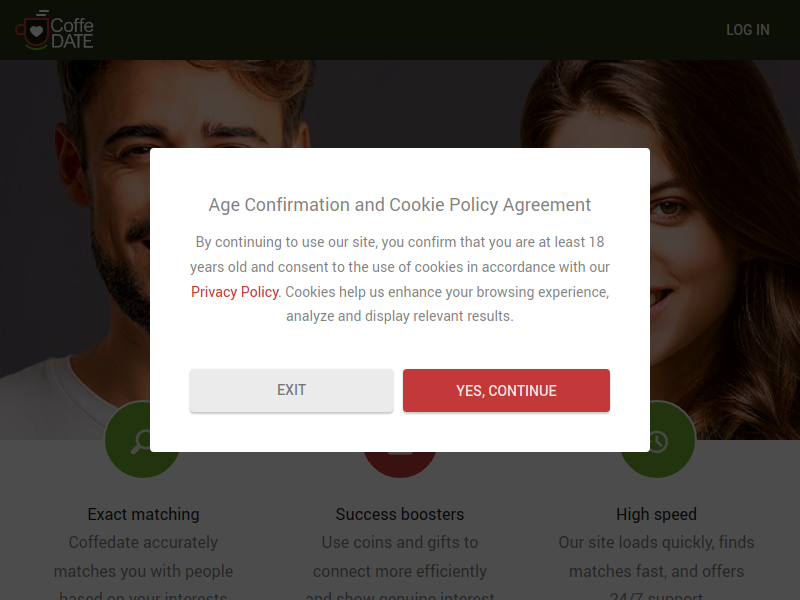Select the Success boosters heading
Image resolution: width=800 pixels, height=600 pixels.
[400, 514]
